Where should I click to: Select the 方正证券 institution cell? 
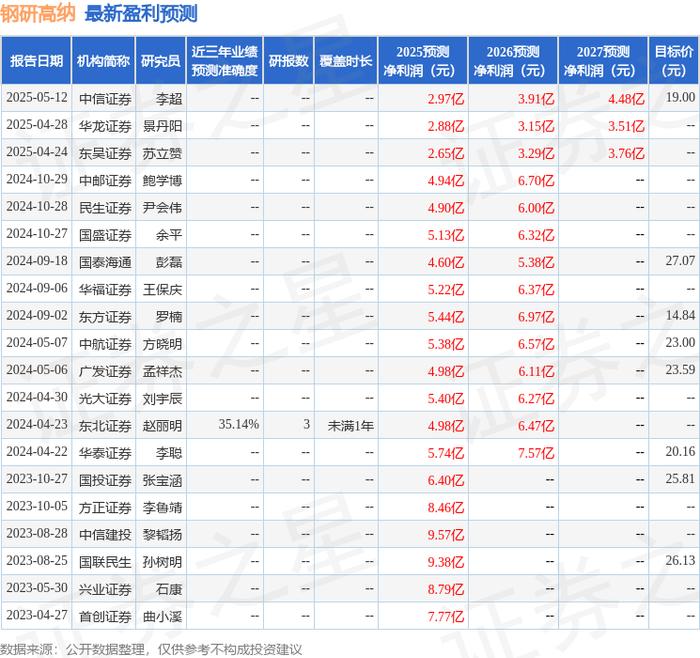tap(105, 507)
